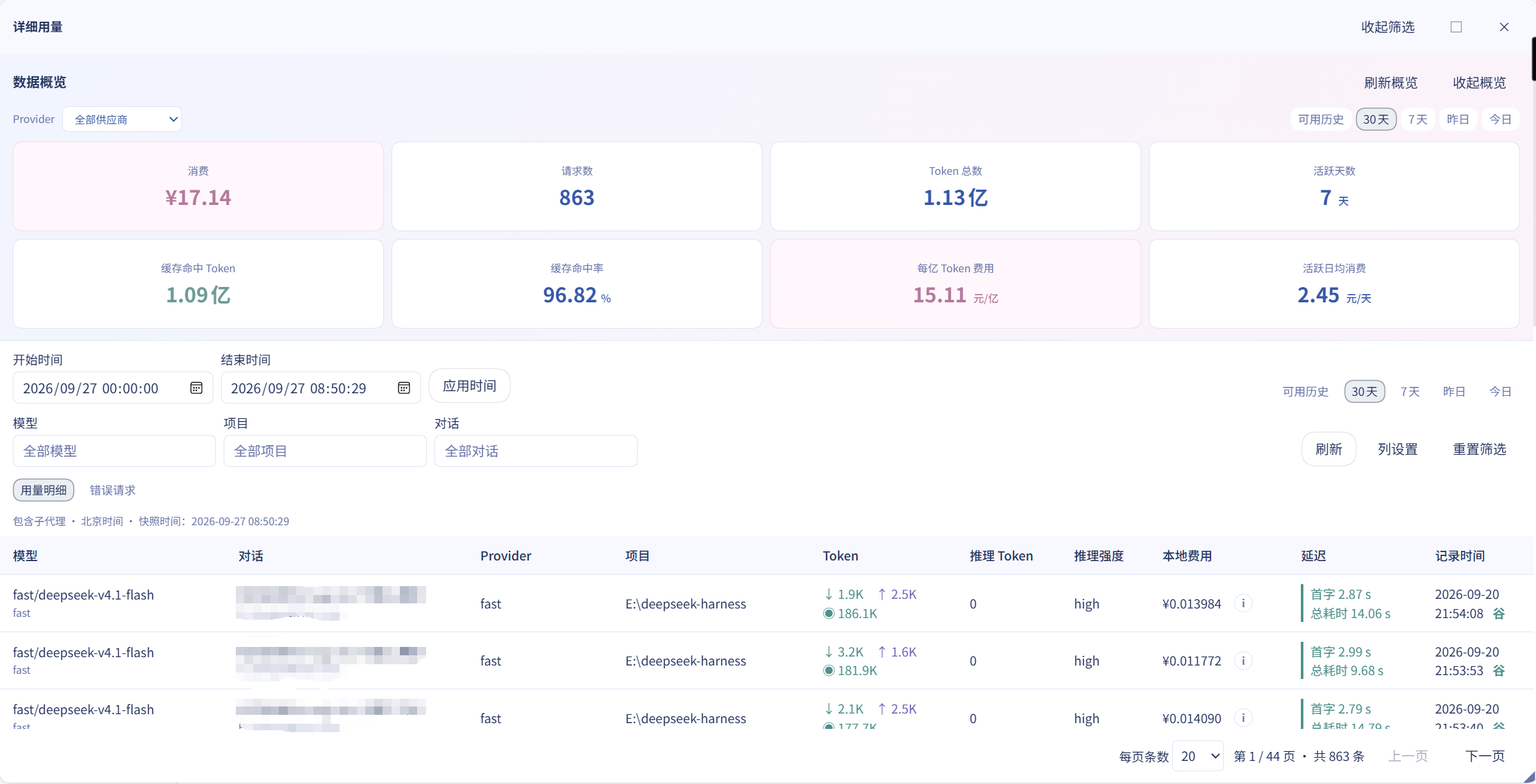Screen dimensions: 1536x784
Task: Select filter range 可用历史
Action: [1305, 391]
